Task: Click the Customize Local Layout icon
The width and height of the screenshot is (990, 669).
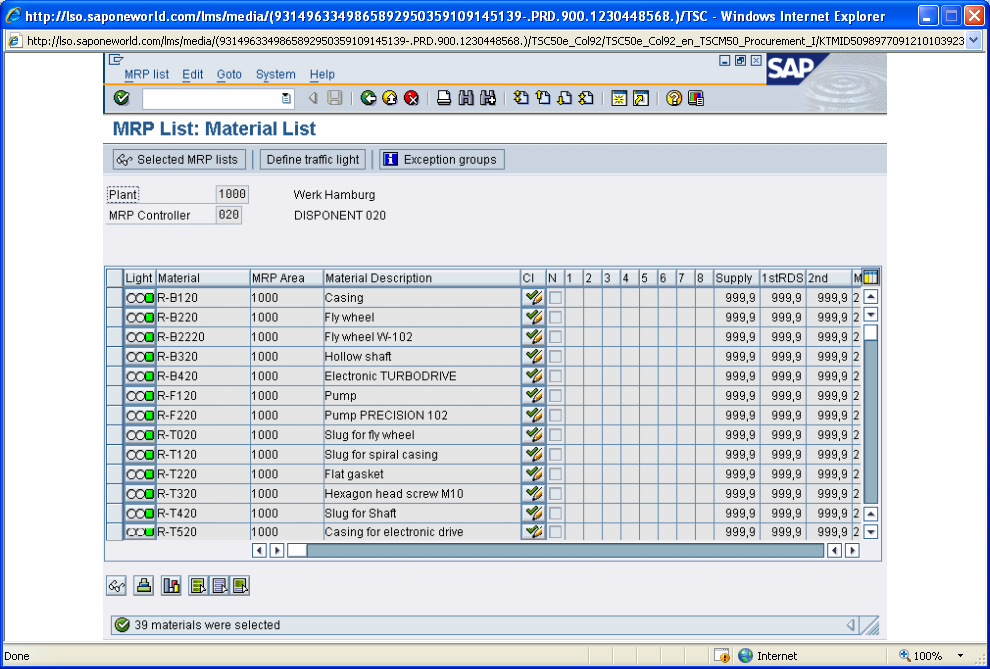Action: tap(696, 98)
